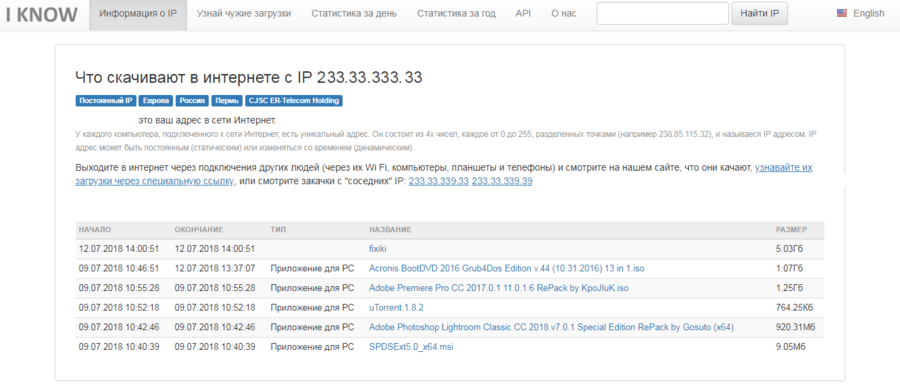Switch language to English
The height and width of the screenshot is (387, 900).
tap(868, 14)
